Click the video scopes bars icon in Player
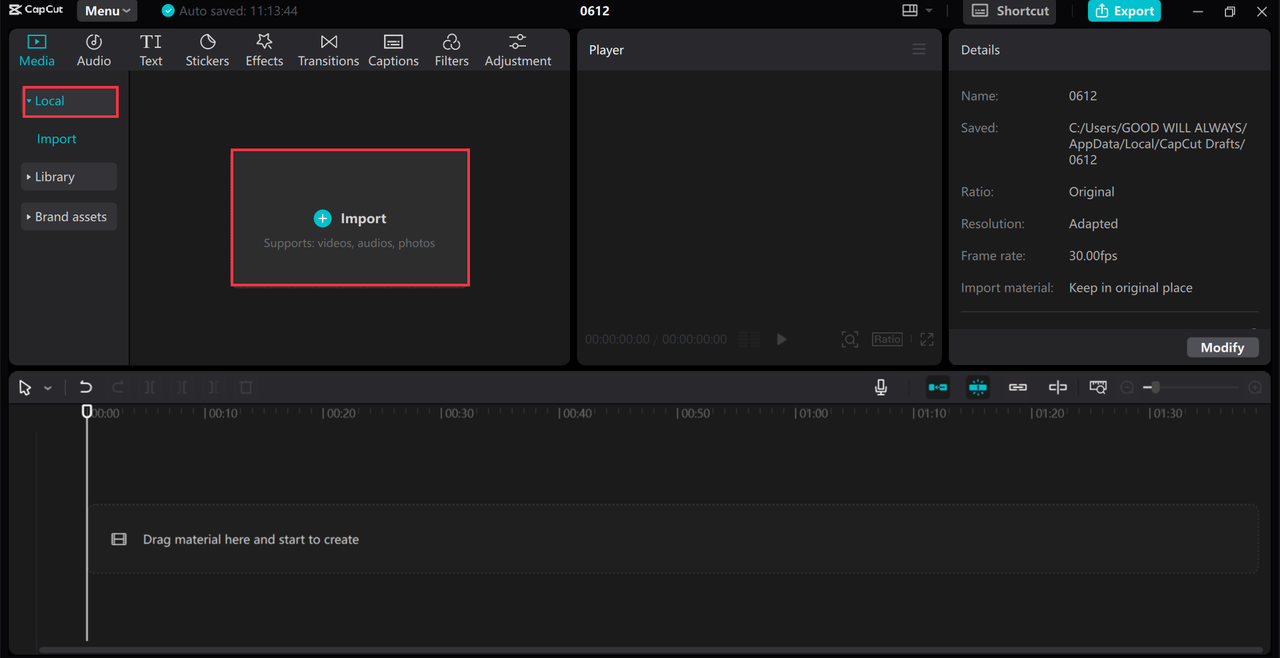The image size is (1280, 658). click(x=749, y=340)
